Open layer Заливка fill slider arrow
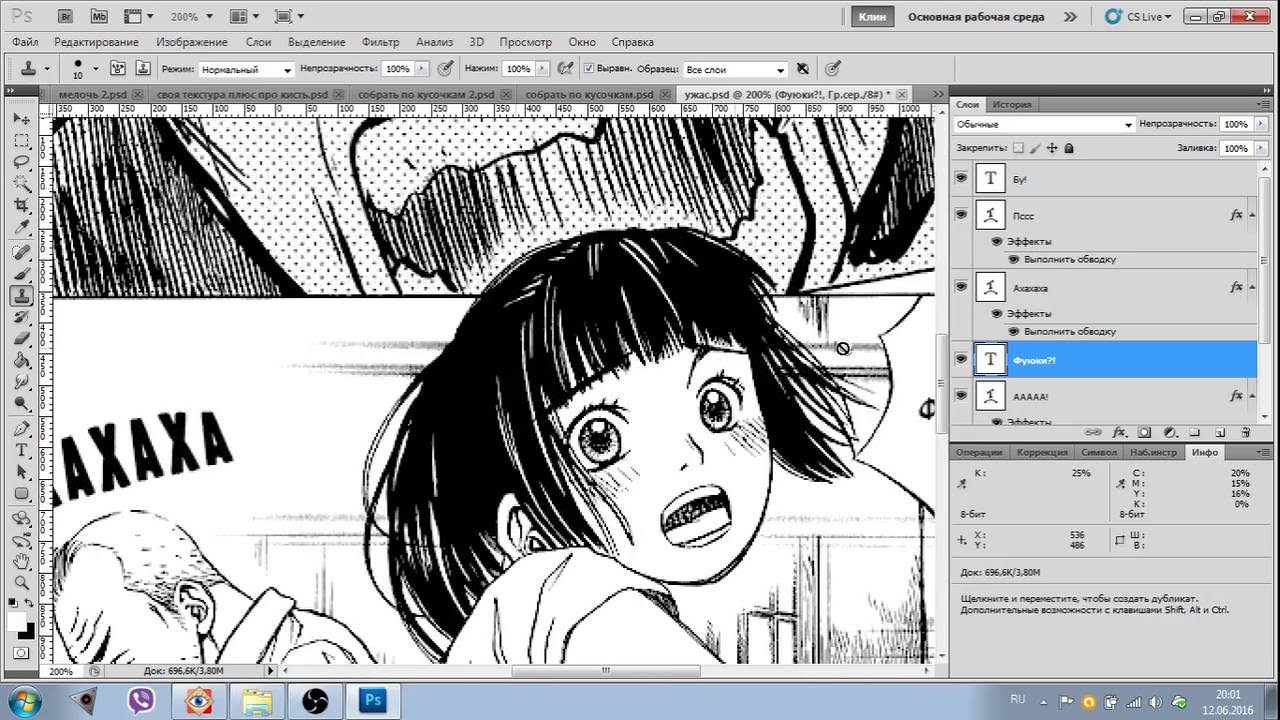The height and width of the screenshot is (720, 1280). [1259, 148]
